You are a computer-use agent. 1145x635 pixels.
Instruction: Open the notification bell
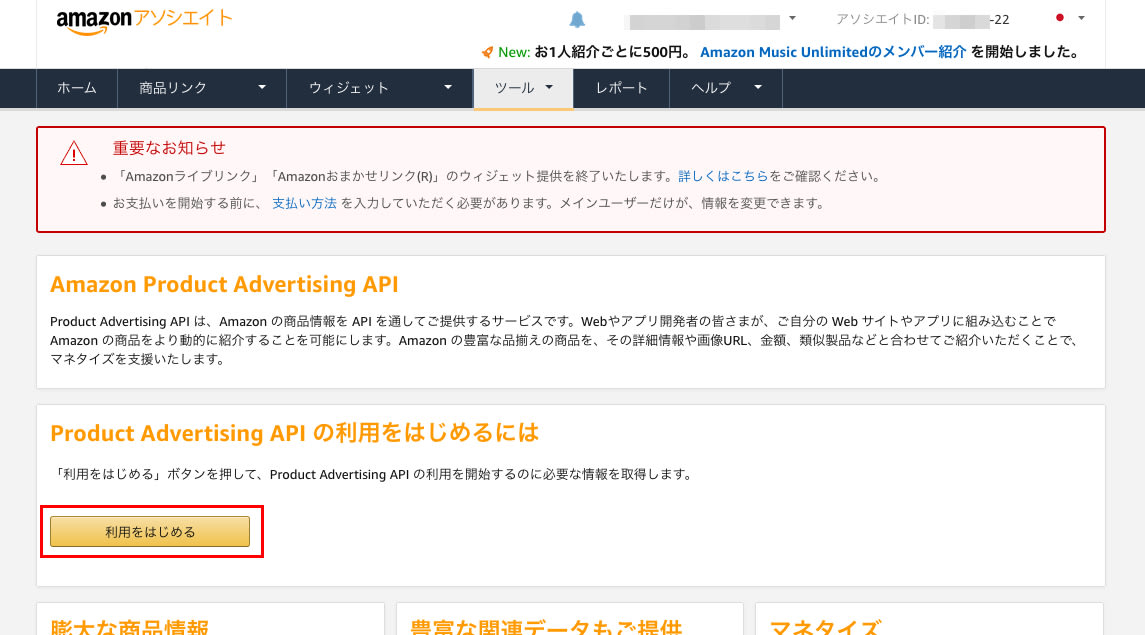[x=577, y=20]
